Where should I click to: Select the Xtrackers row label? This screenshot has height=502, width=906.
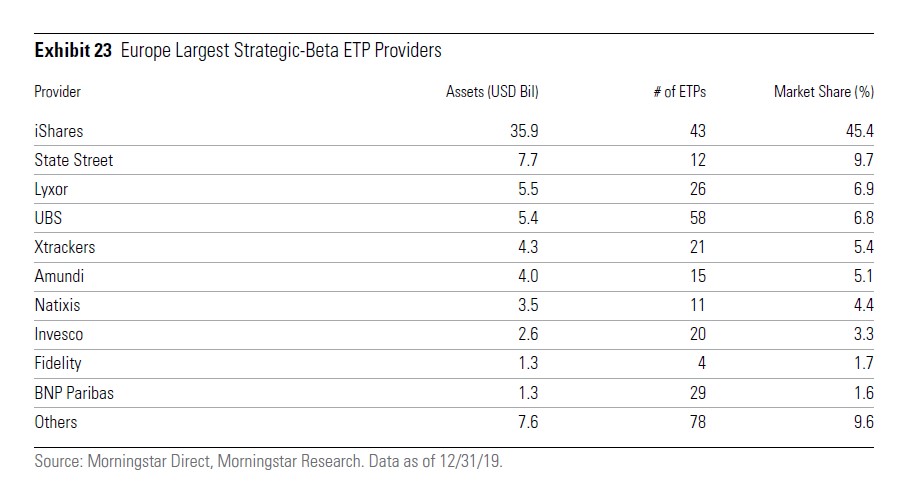click(64, 247)
